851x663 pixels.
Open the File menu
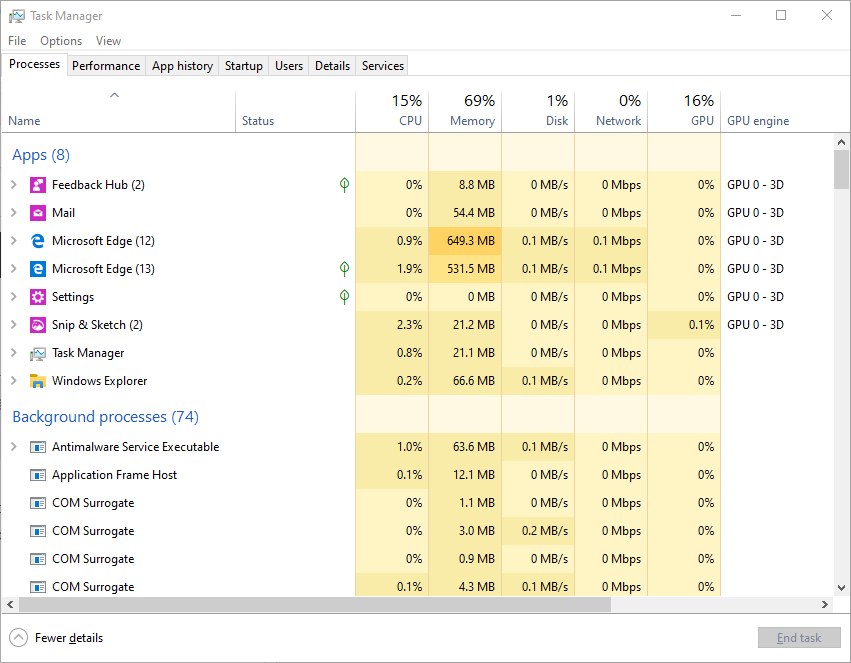(x=17, y=41)
